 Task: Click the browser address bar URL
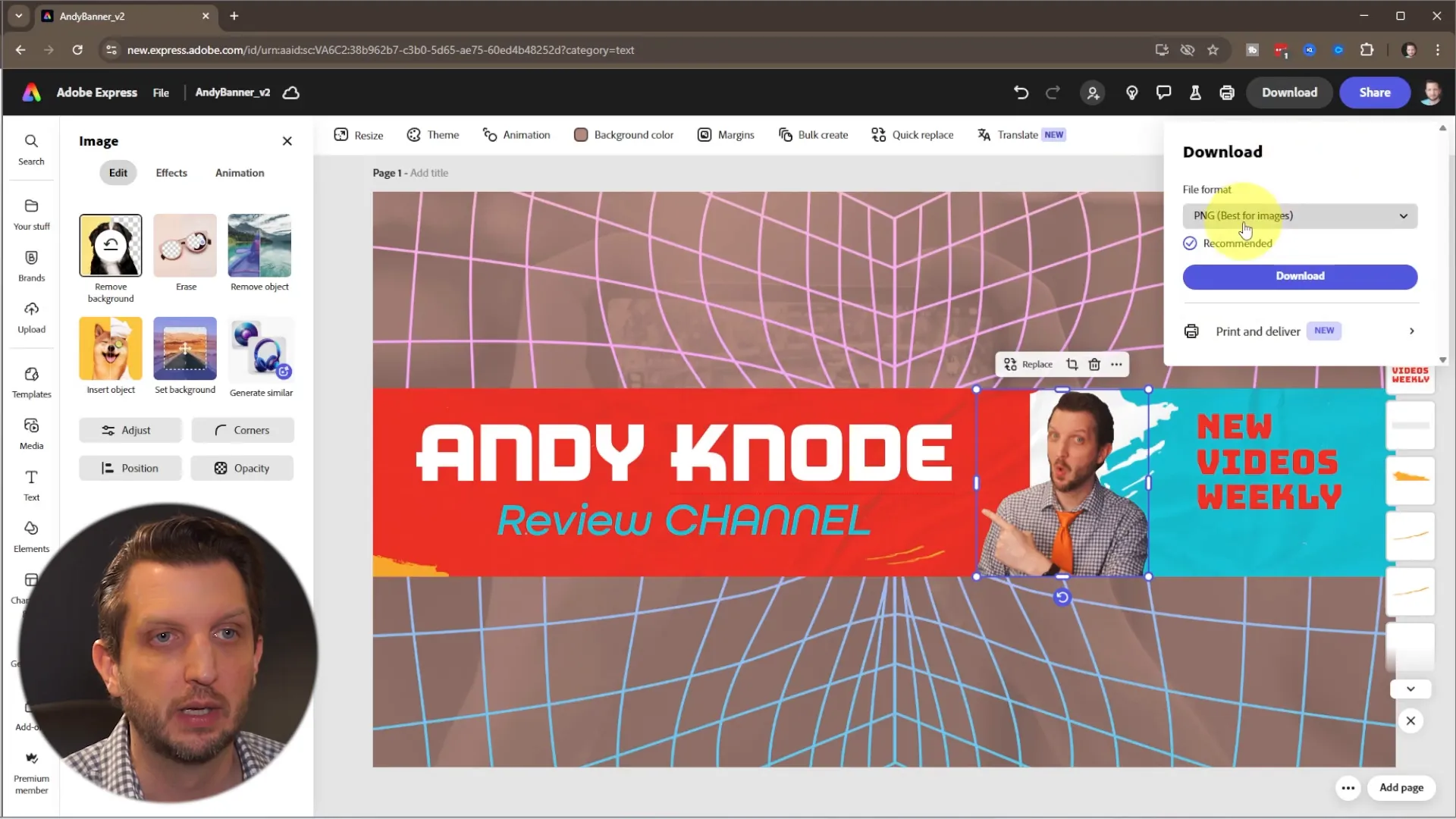coord(381,50)
